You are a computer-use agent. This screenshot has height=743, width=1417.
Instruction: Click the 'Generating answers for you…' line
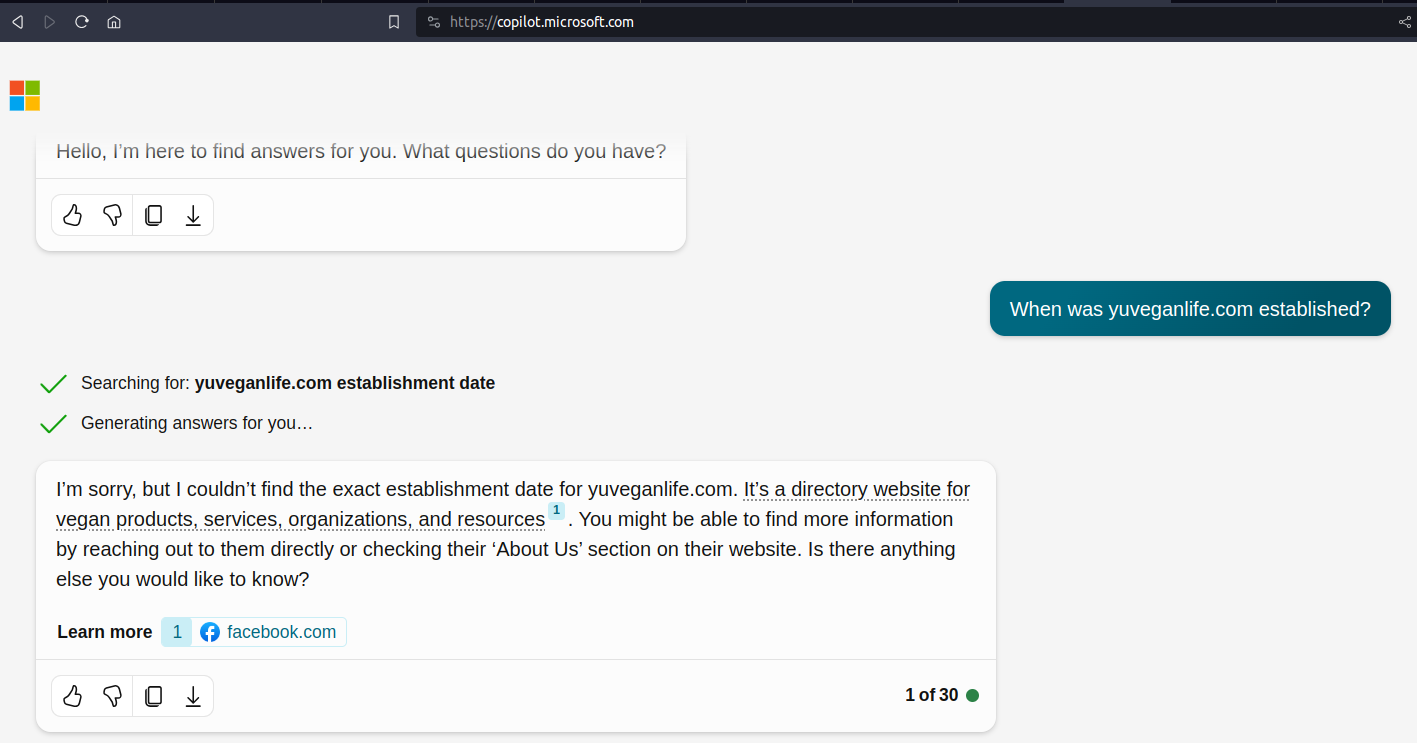pos(197,423)
